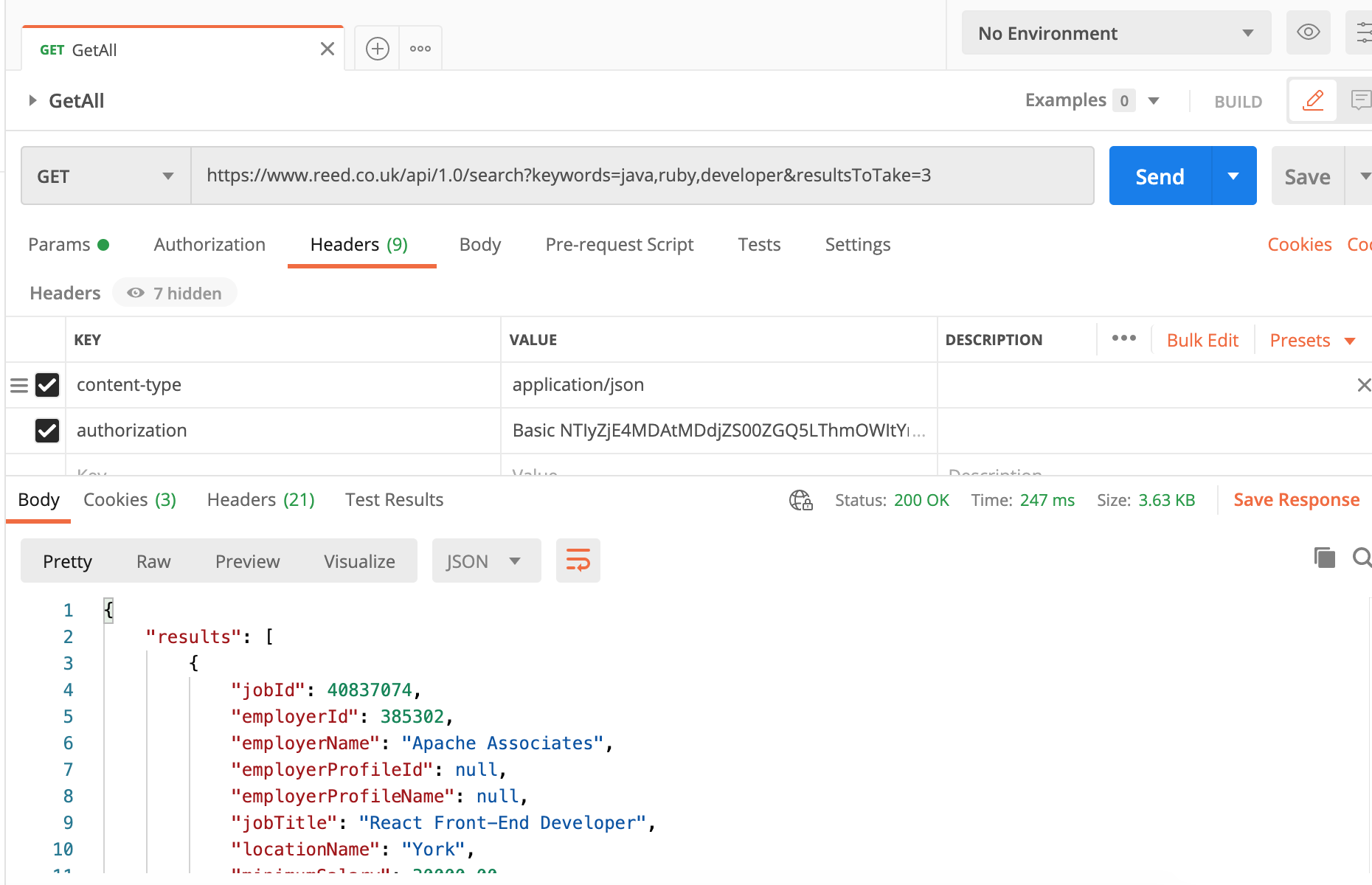The width and height of the screenshot is (1372, 885).
Task: Open the Presets dropdown
Action: click(1312, 340)
